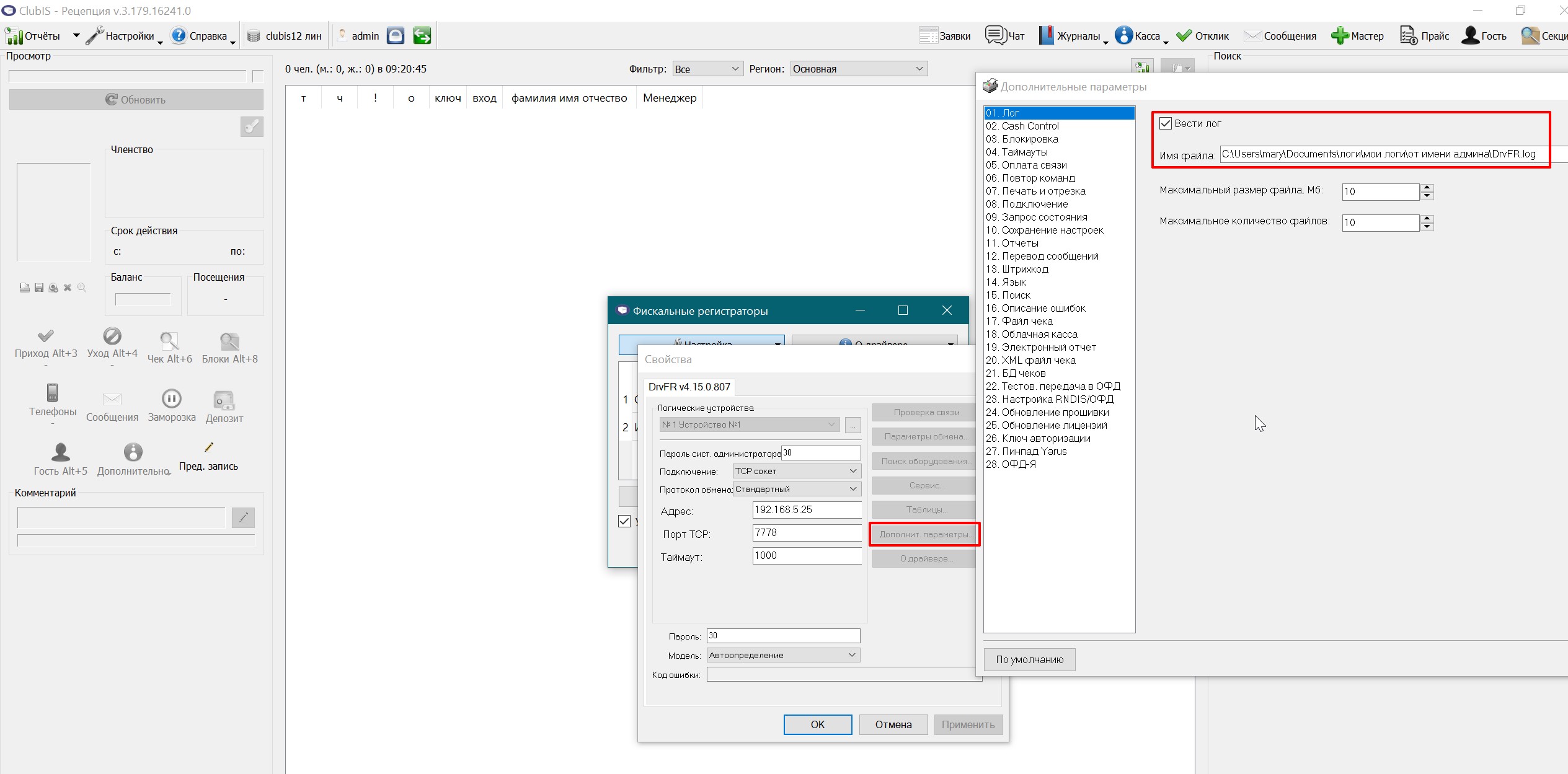Uncheck the Вести лог checkbox
The image size is (1568, 774).
(1166, 123)
